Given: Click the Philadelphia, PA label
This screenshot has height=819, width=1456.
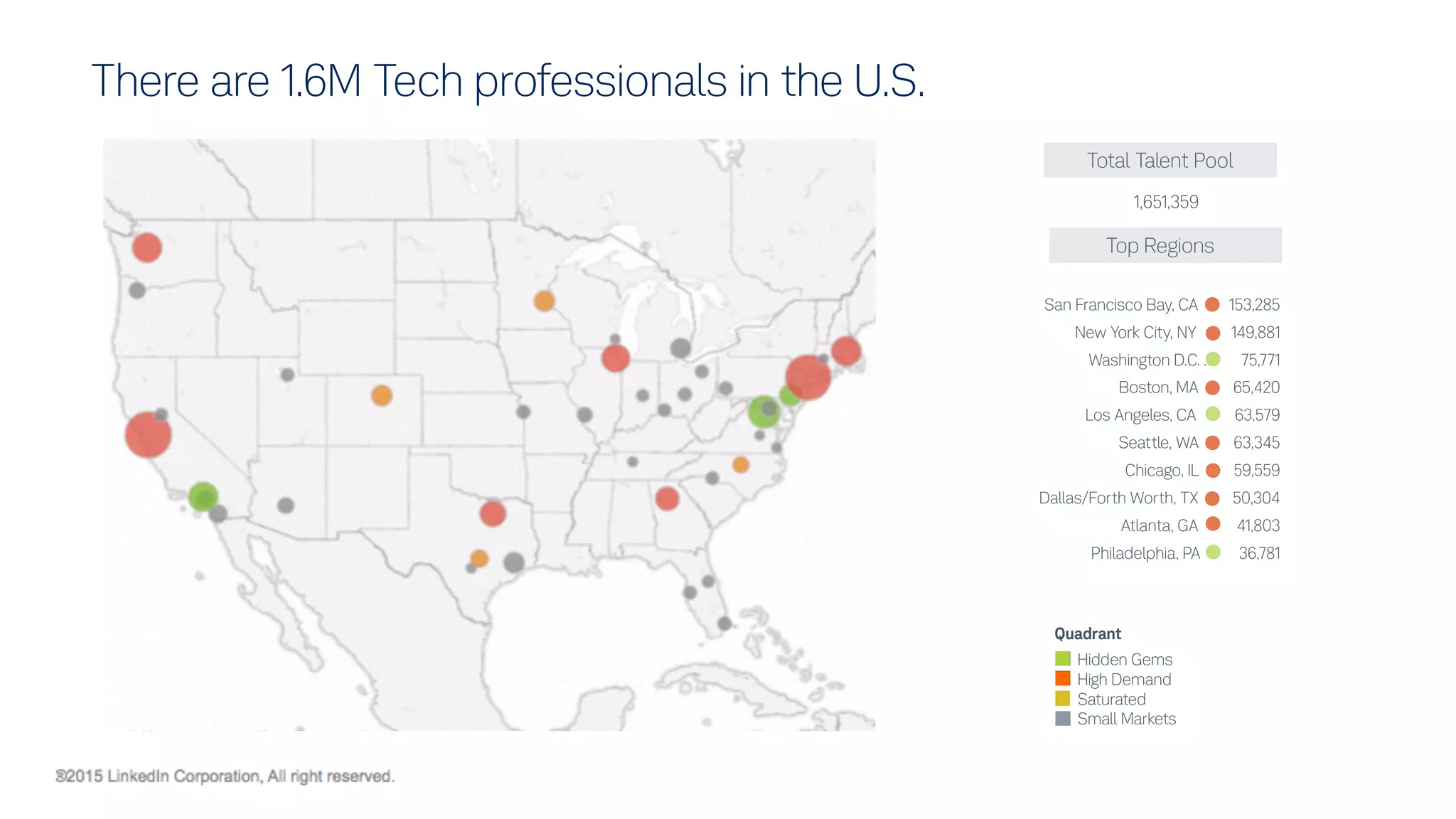Looking at the screenshot, I should tap(1145, 553).
